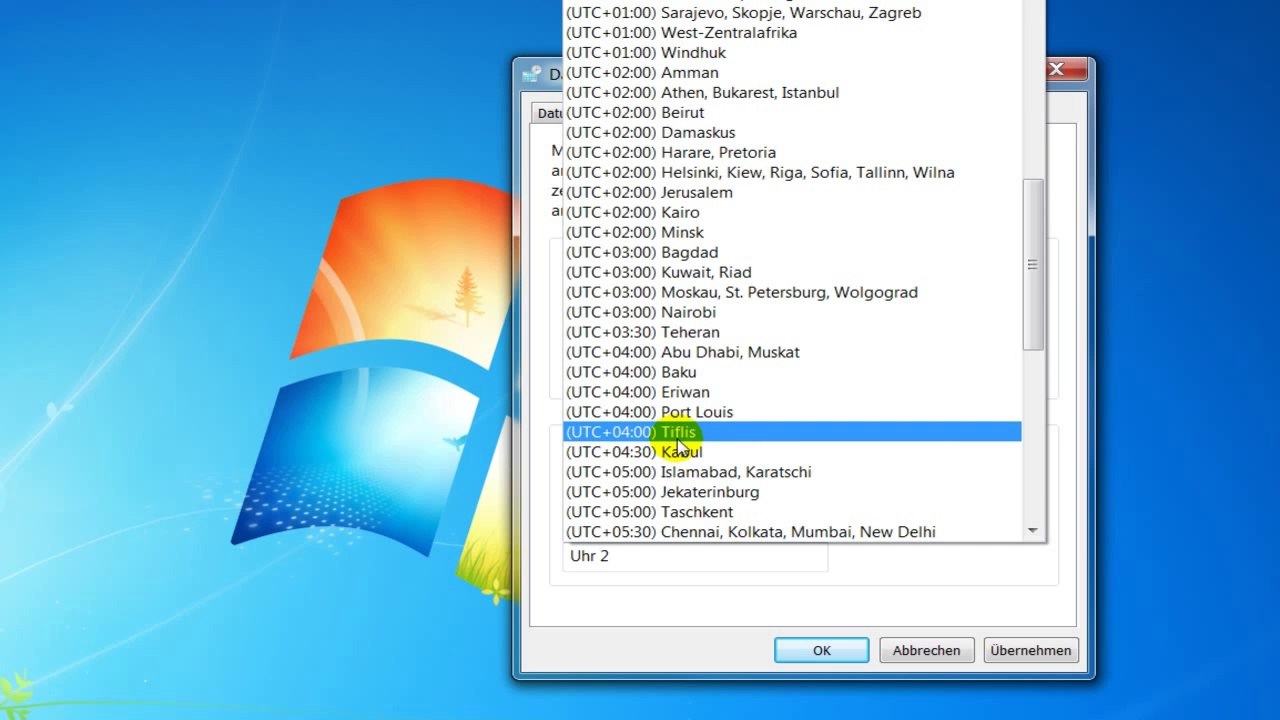Select the Bagdad time zone
The width and height of the screenshot is (1280, 720).
(x=792, y=253)
